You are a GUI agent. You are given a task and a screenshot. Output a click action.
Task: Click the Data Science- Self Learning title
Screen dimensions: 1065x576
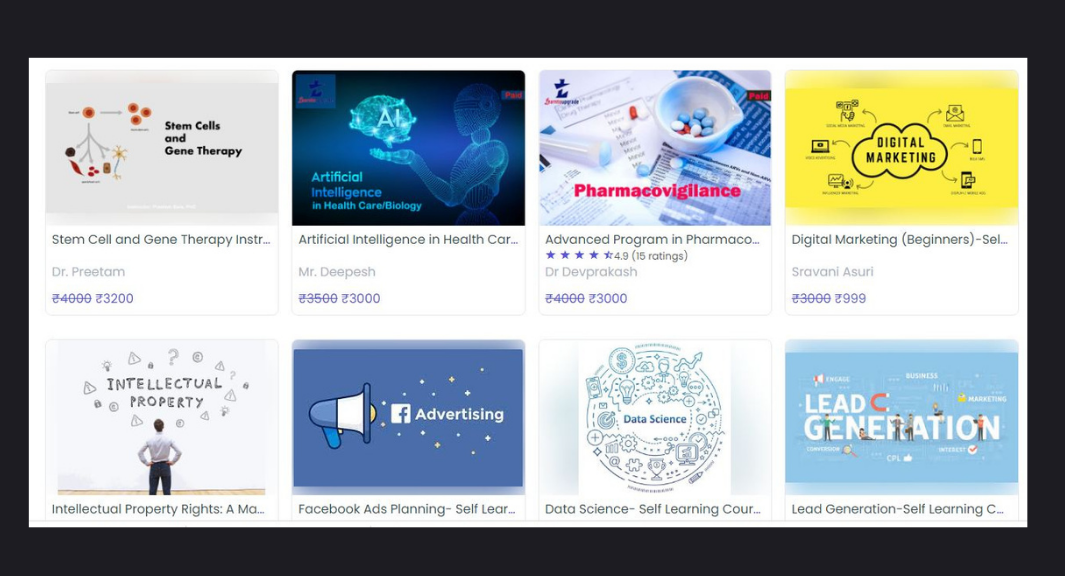pos(653,509)
